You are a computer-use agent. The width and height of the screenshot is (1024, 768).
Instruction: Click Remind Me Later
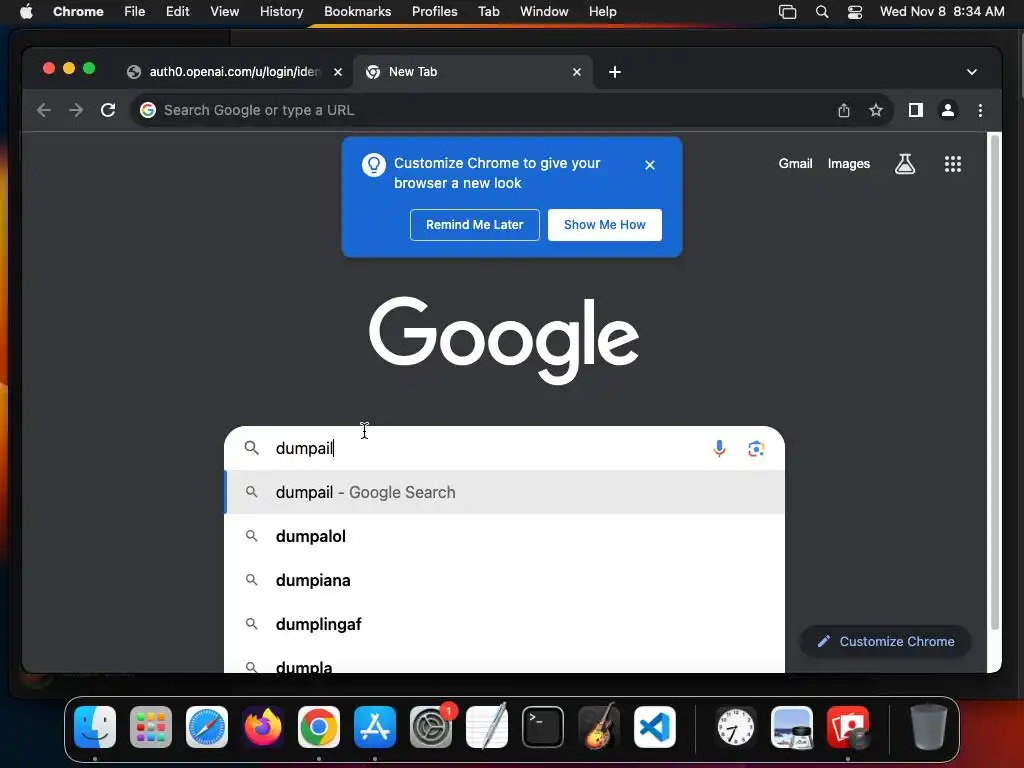pos(475,225)
